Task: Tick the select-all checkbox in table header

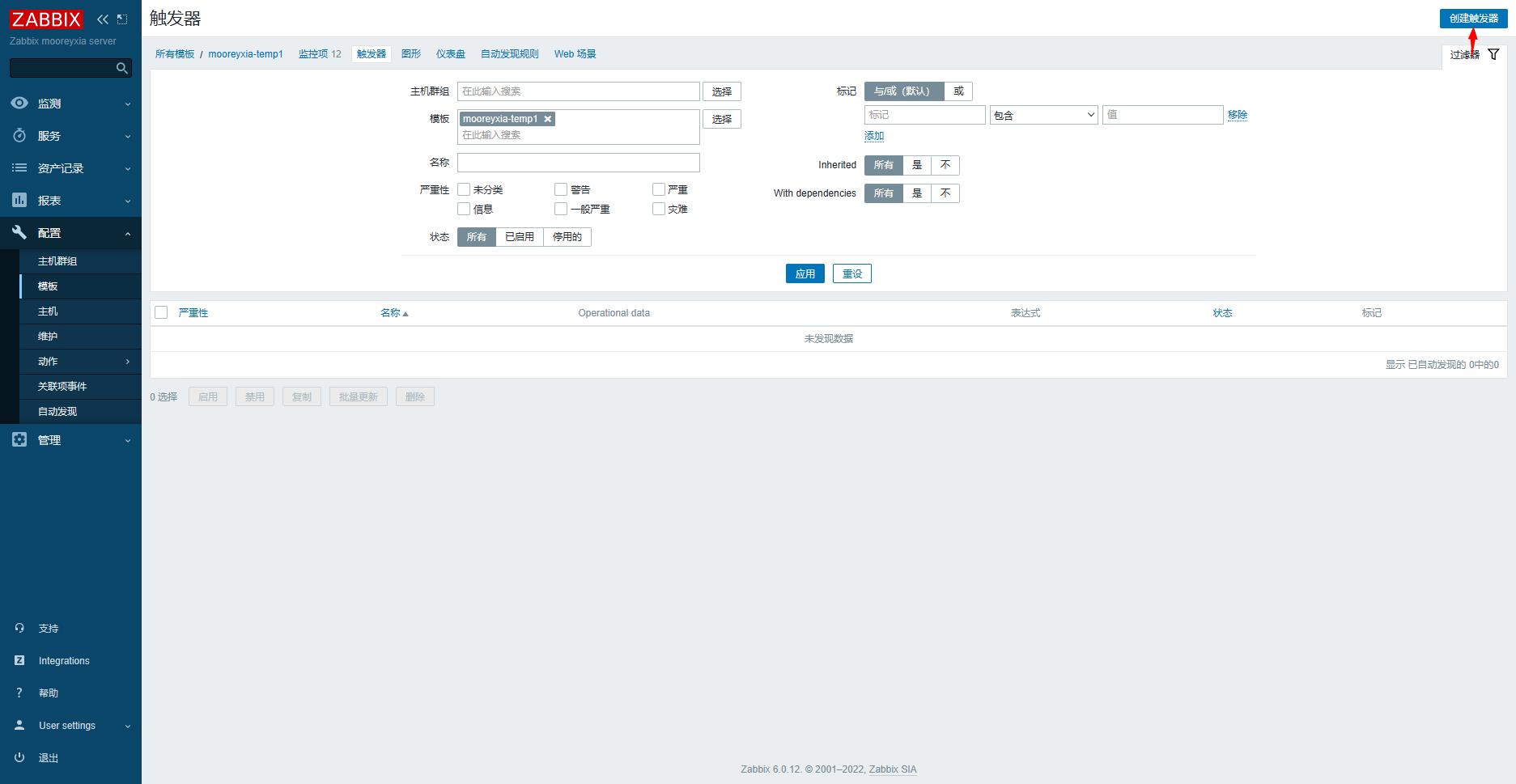Action: 161,312
